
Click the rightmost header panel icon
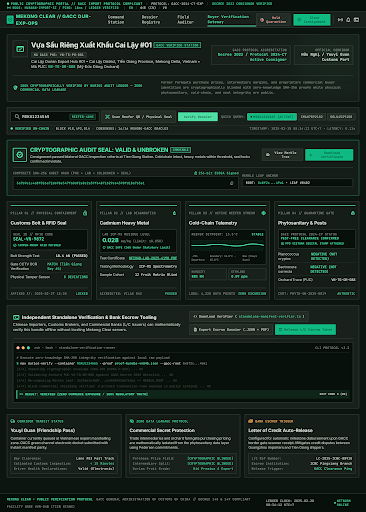coord(356,20)
